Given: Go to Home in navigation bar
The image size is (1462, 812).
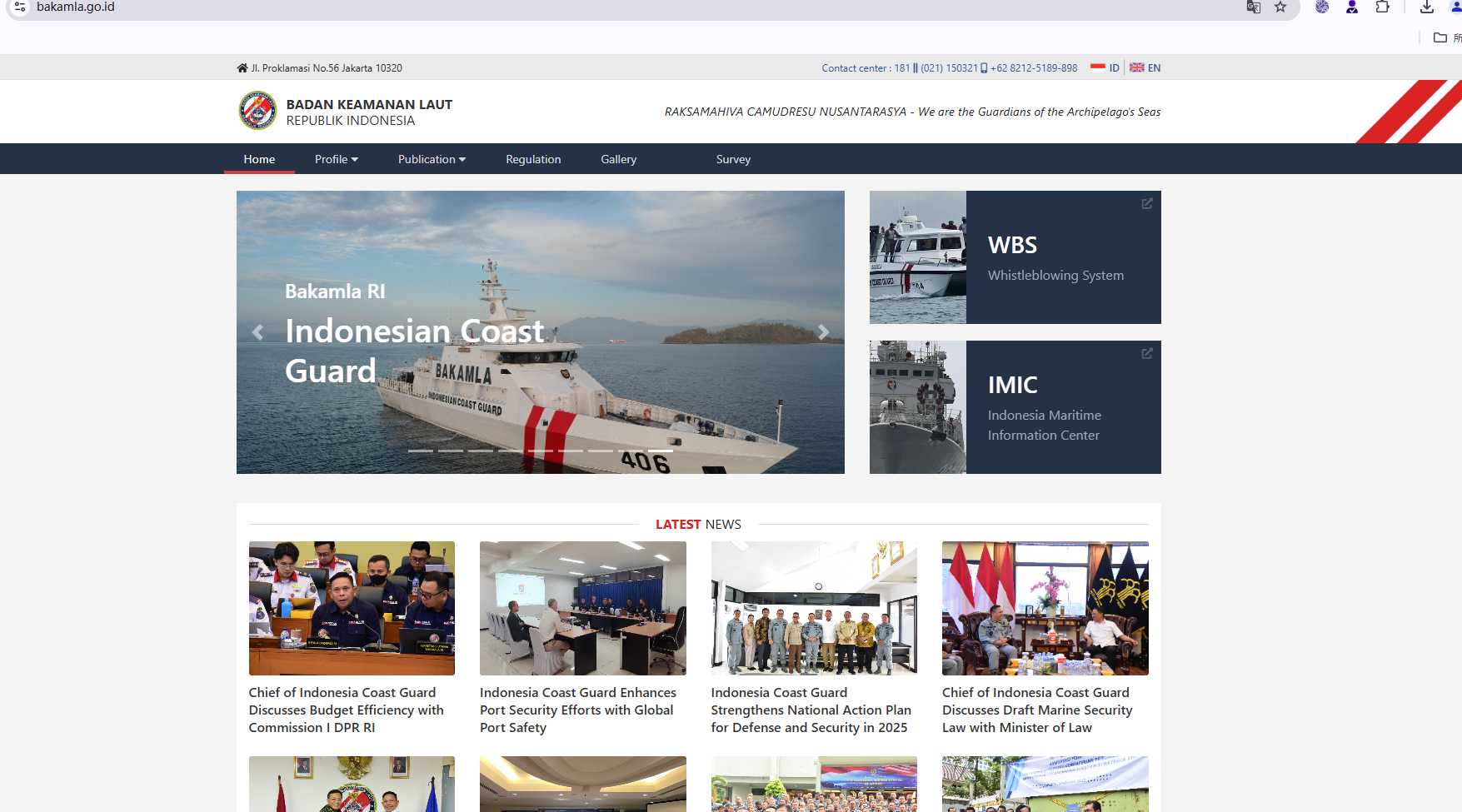Looking at the screenshot, I should click(x=259, y=159).
